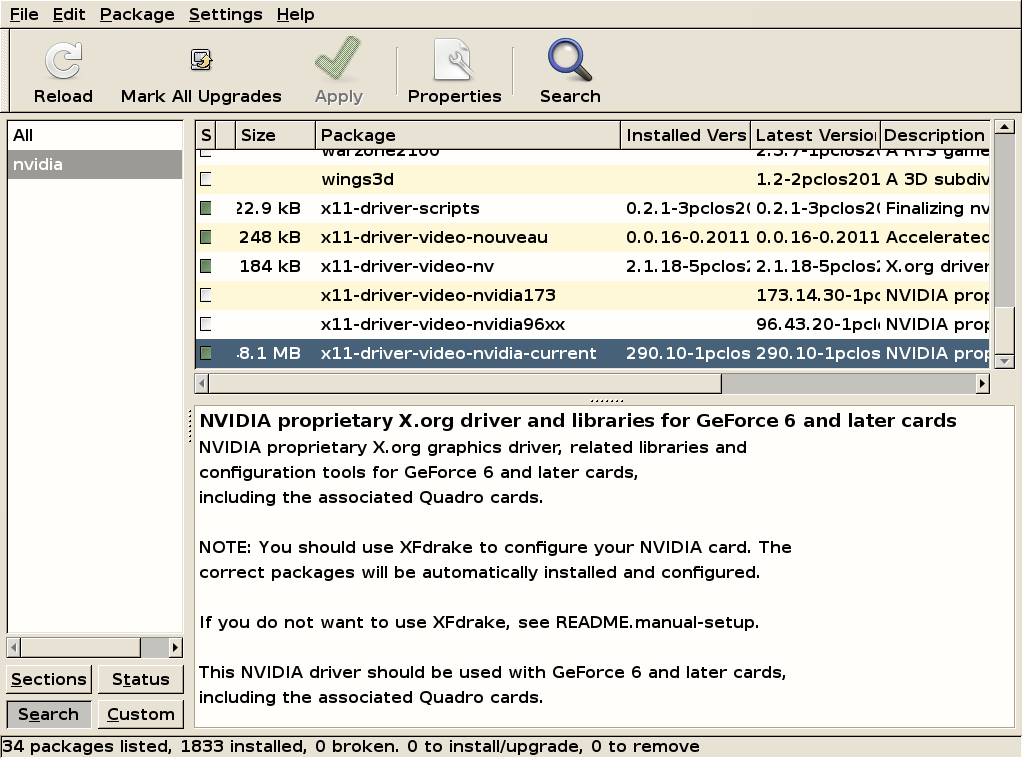The height and width of the screenshot is (758, 1022).
Task: Select the nvidia search filter entry
Action: [x=95, y=164]
